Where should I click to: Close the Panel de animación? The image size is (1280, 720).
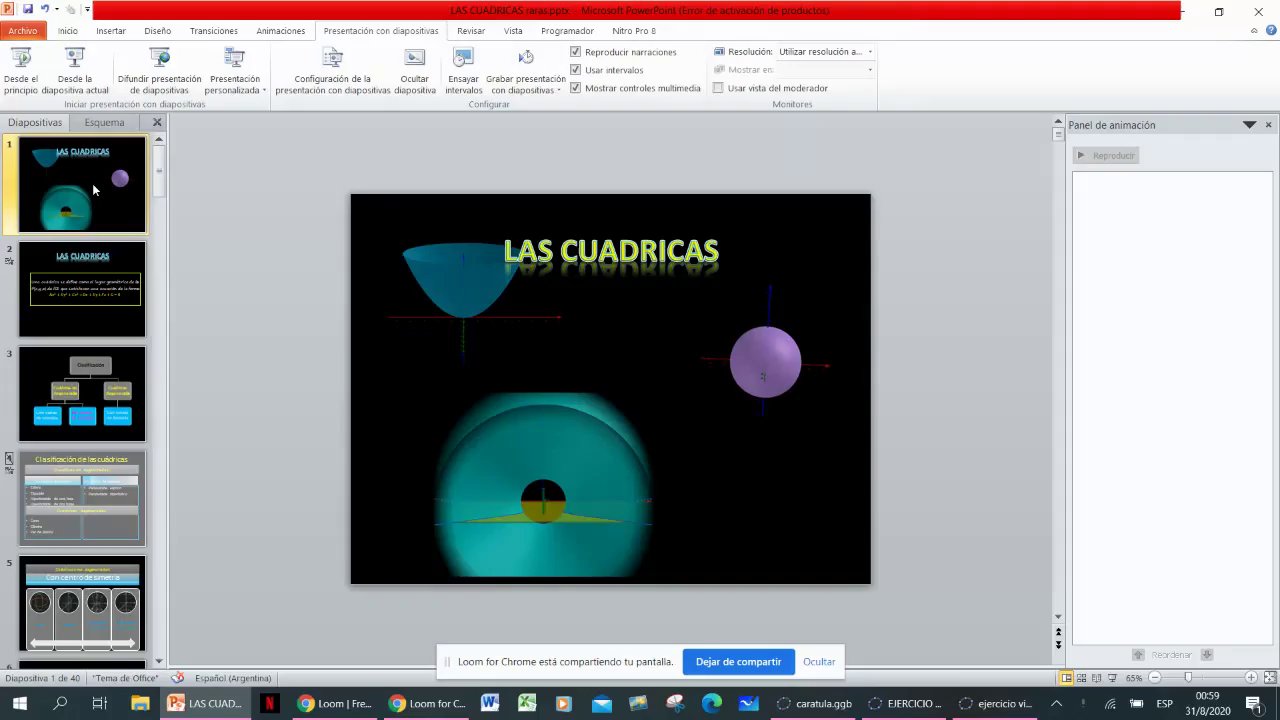pos(1269,125)
